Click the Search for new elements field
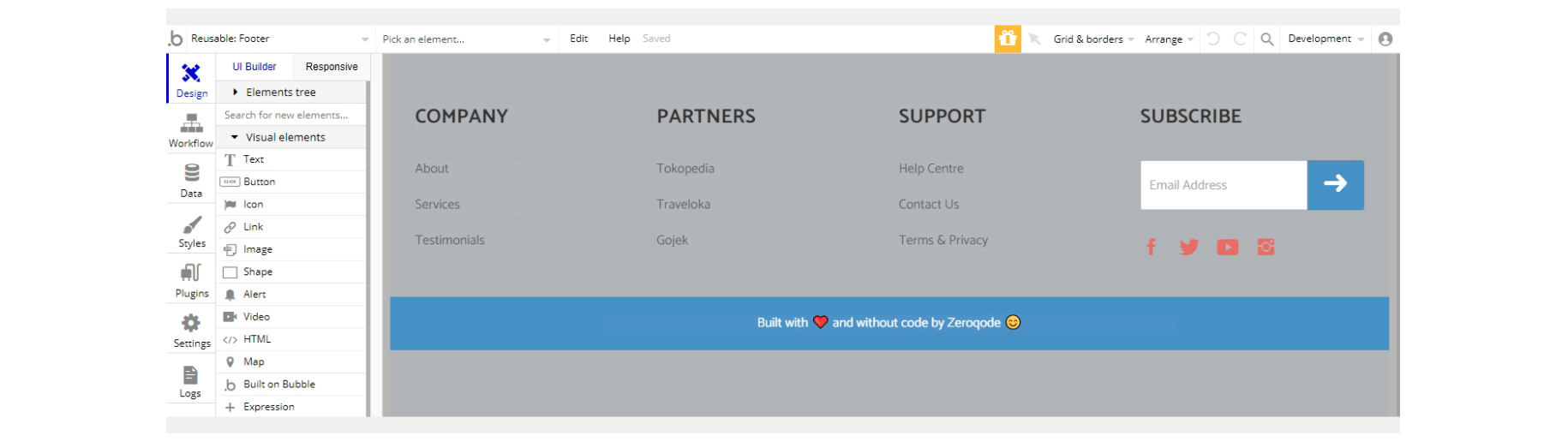The image size is (1568, 442). pos(291,115)
